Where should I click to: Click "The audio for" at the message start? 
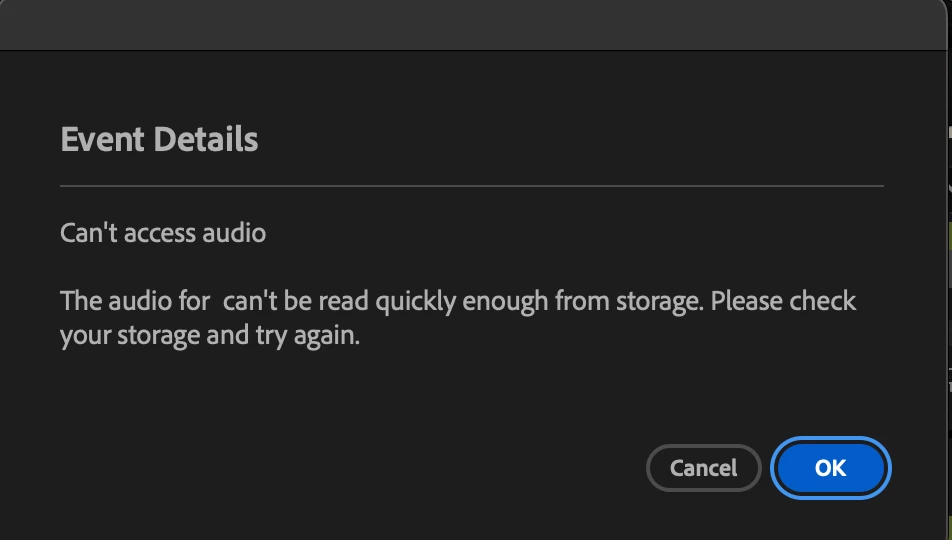pyautogui.click(x=135, y=301)
